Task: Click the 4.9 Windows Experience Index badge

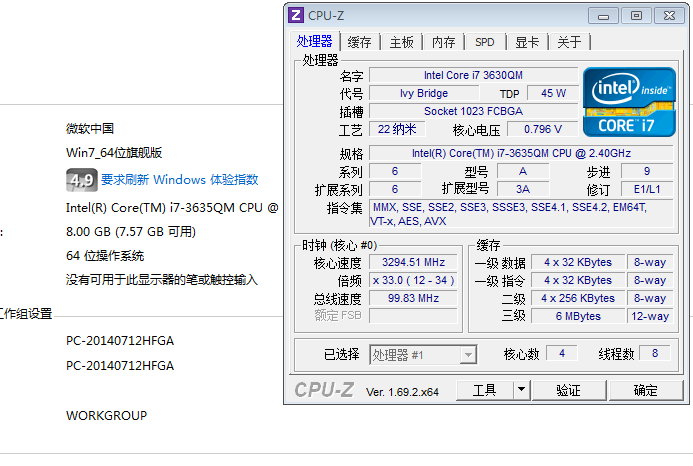Action: pyautogui.click(x=82, y=180)
